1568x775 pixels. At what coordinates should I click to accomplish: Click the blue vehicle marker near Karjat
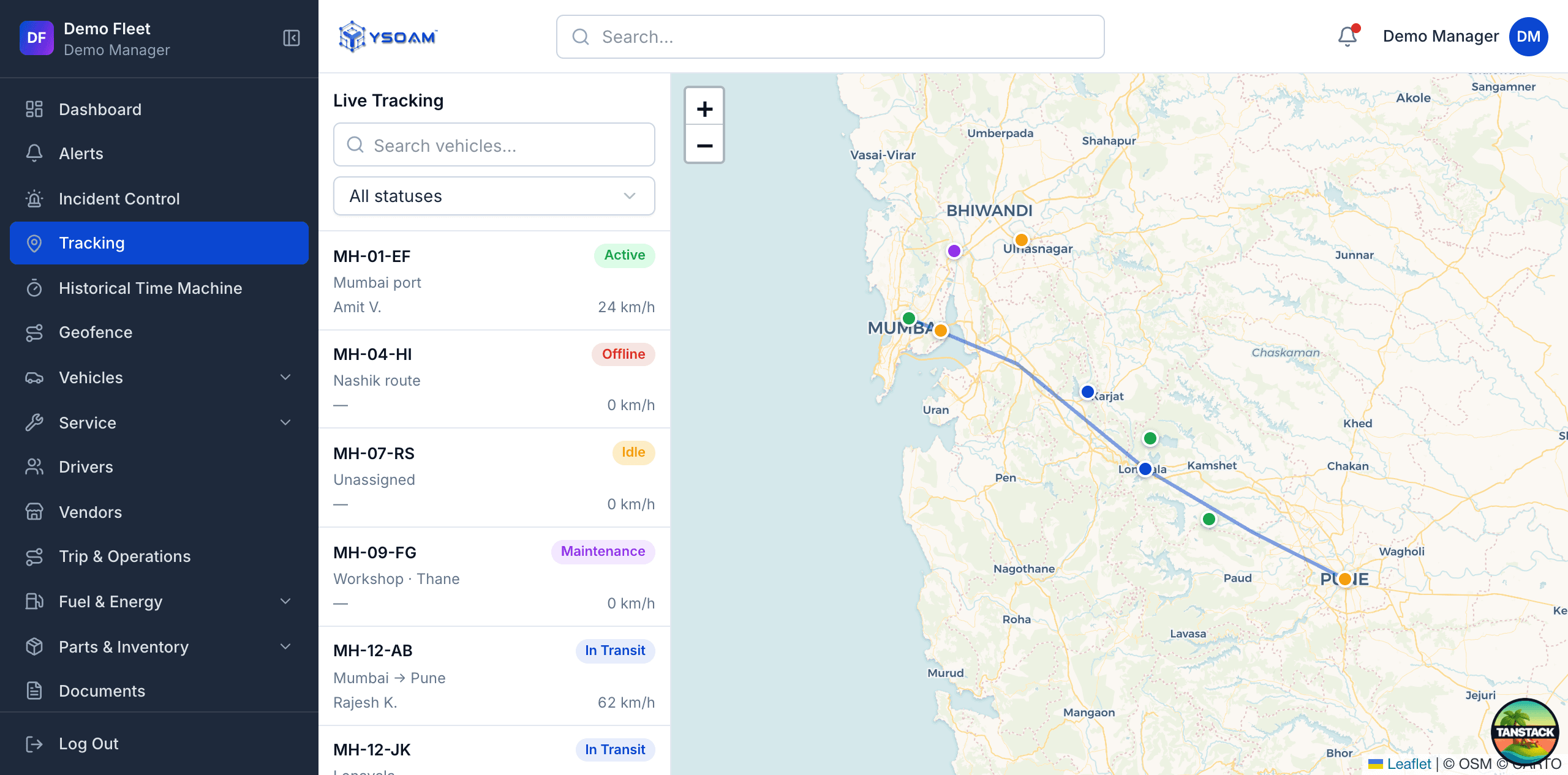coord(1088,392)
